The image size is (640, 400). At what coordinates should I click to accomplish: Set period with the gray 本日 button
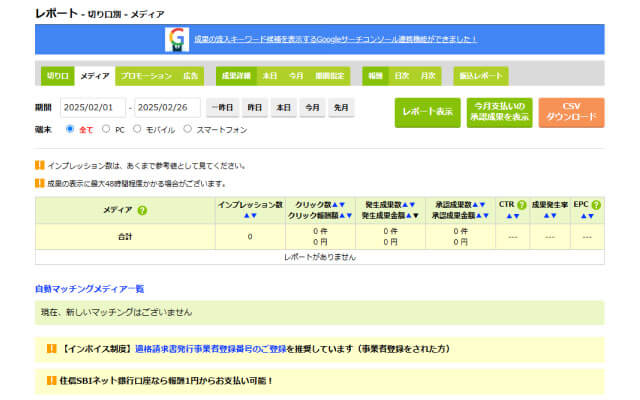point(284,108)
